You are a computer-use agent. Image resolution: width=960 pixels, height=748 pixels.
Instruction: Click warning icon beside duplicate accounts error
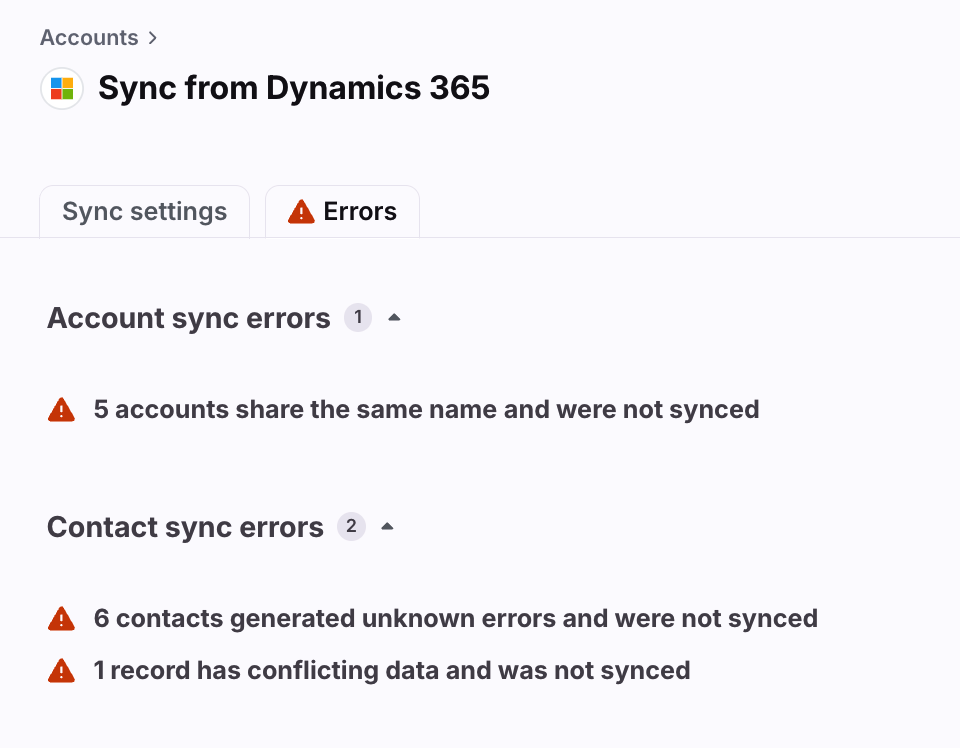coord(61,410)
